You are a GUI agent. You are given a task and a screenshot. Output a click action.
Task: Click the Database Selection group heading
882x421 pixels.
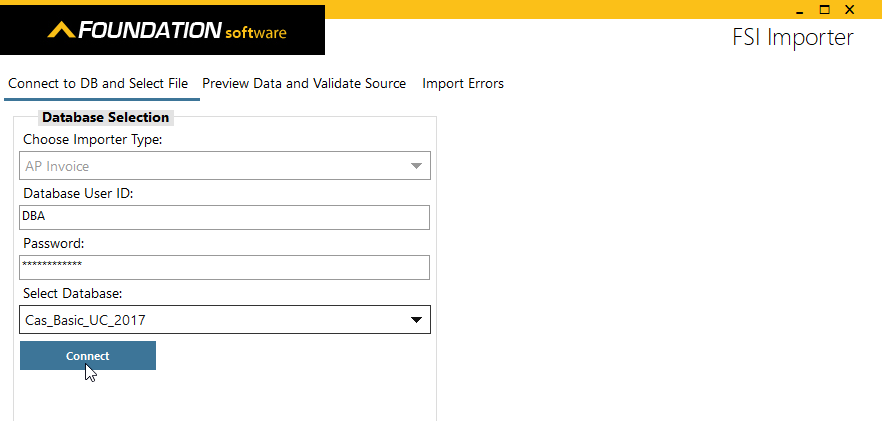106,117
